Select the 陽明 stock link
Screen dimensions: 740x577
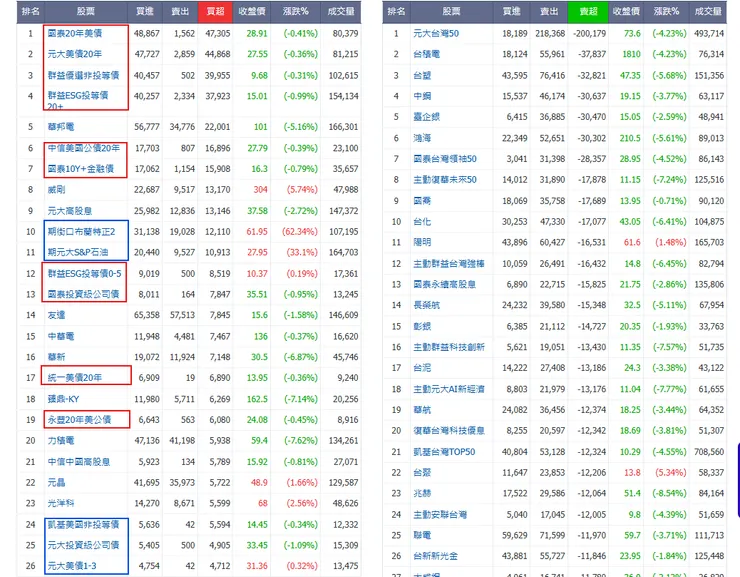coord(422,243)
